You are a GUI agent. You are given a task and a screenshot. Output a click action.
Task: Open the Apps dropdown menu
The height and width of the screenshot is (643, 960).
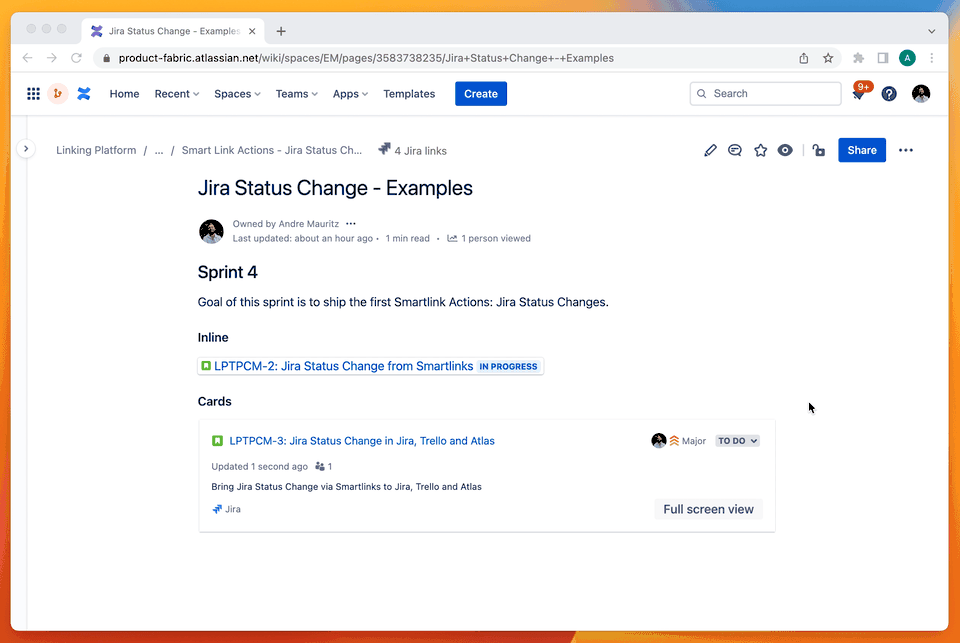pyautogui.click(x=350, y=94)
